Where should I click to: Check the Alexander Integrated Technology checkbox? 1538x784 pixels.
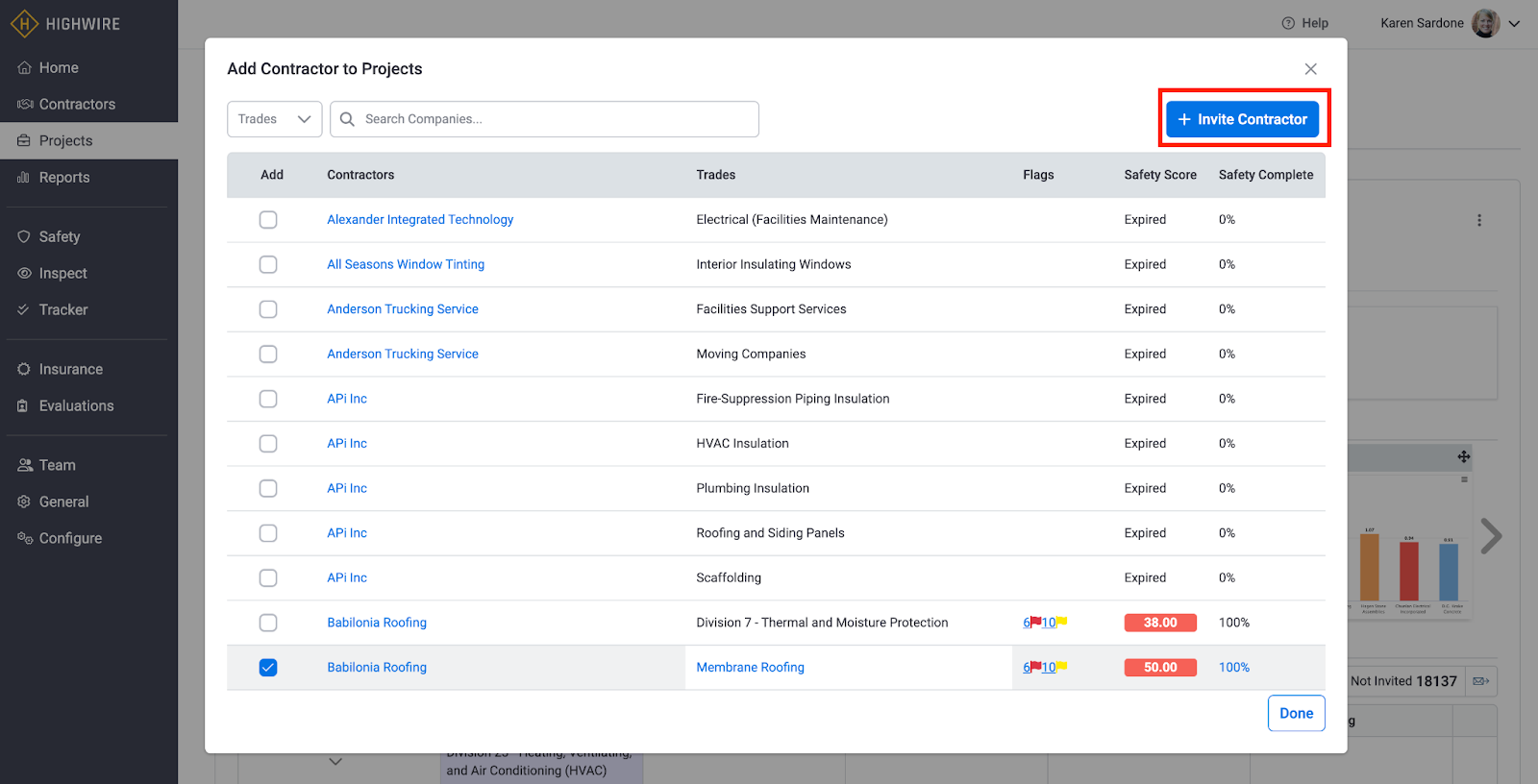(x=268, y=220)
